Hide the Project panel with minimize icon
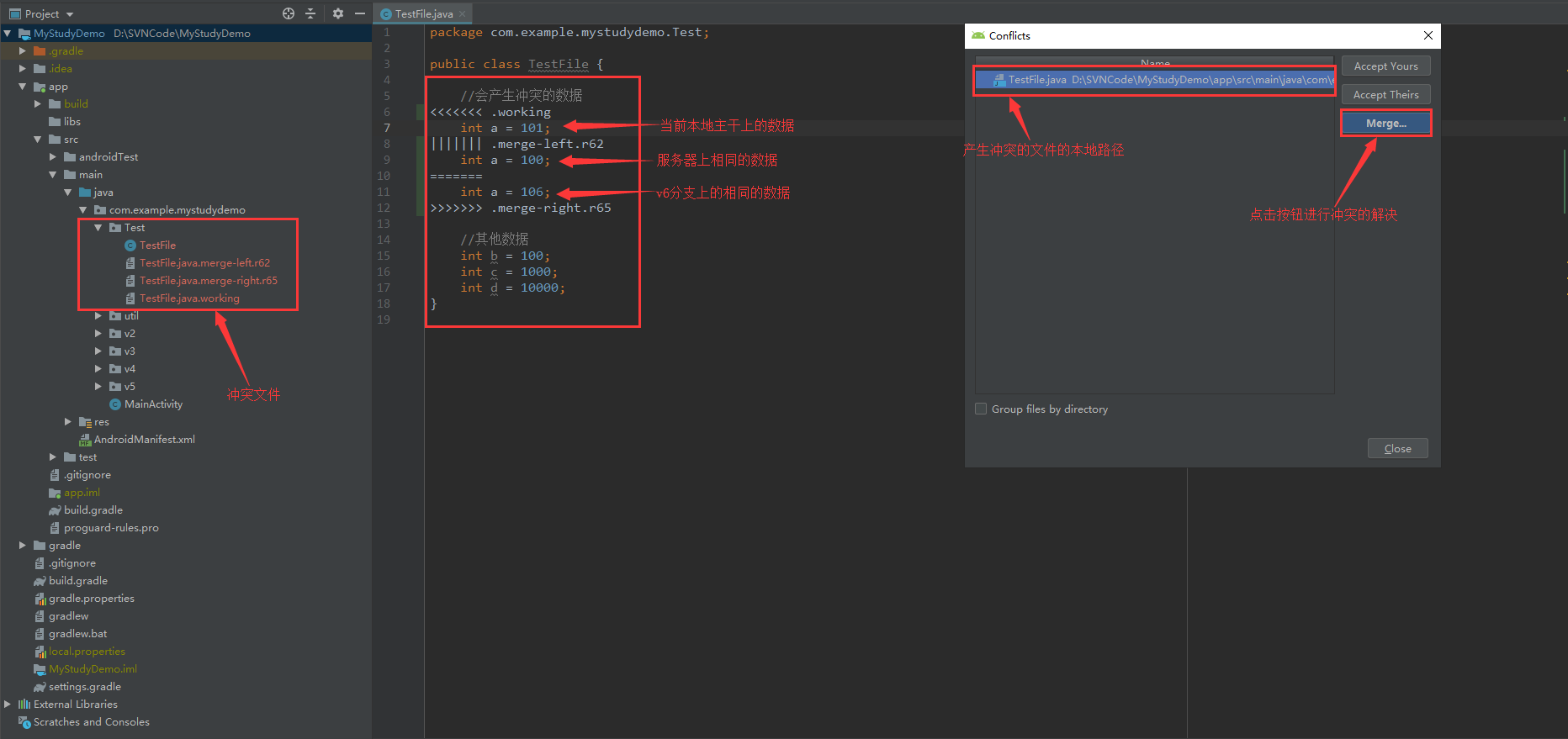Image resolution: width=1568 pixels, height=739 pixels. 360,13
